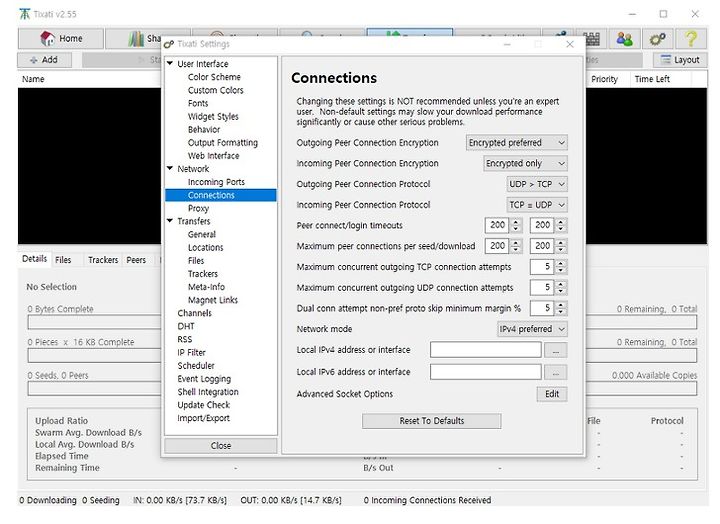The image size is (720, 524).
Task: Switch to Peers tab in main window
Action: coord(136,260)
